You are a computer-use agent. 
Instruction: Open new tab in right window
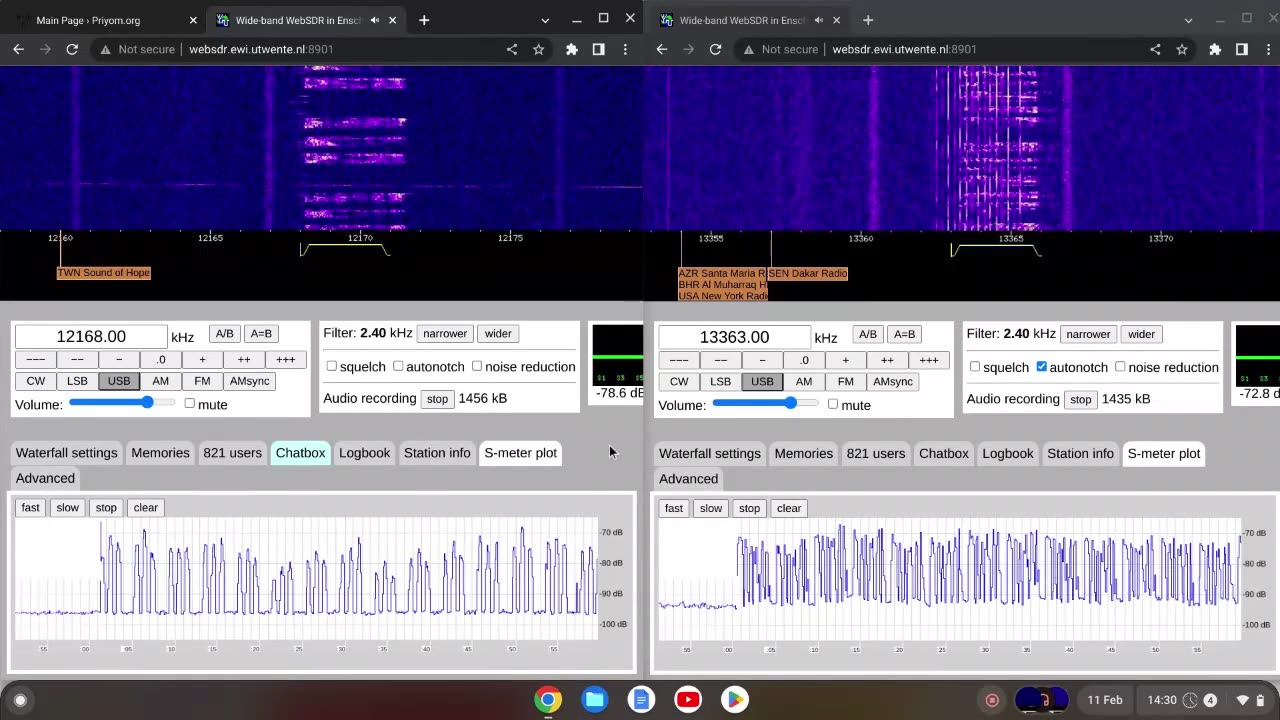867,20
